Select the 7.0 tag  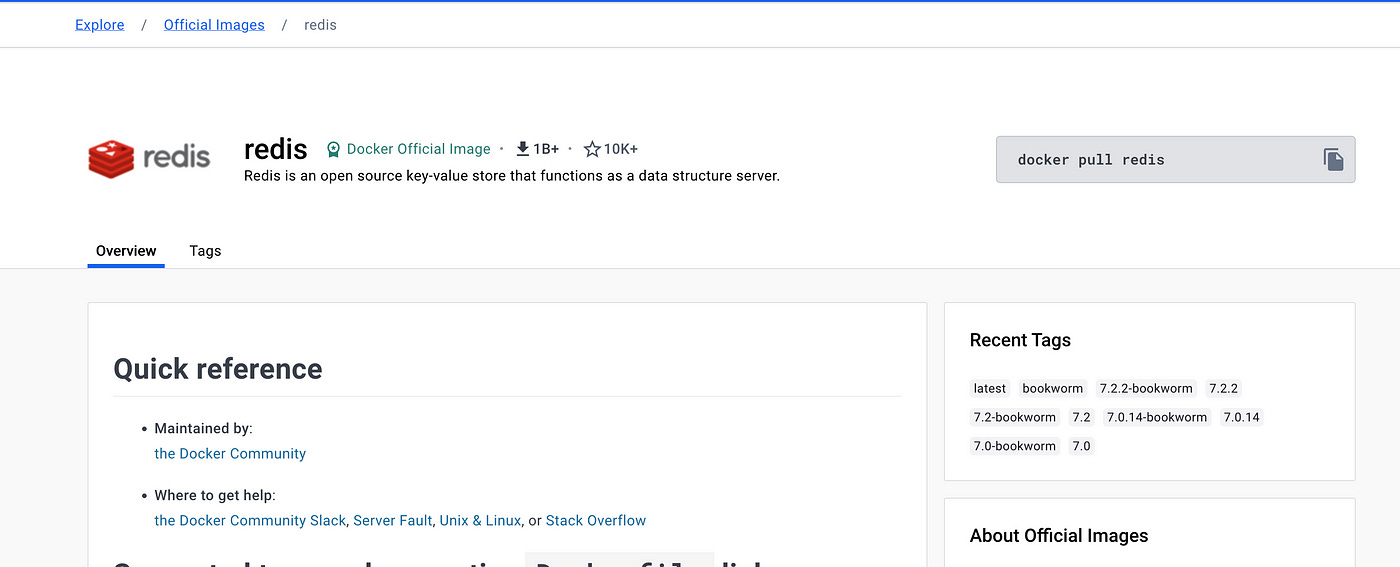tap(1082, 446)
